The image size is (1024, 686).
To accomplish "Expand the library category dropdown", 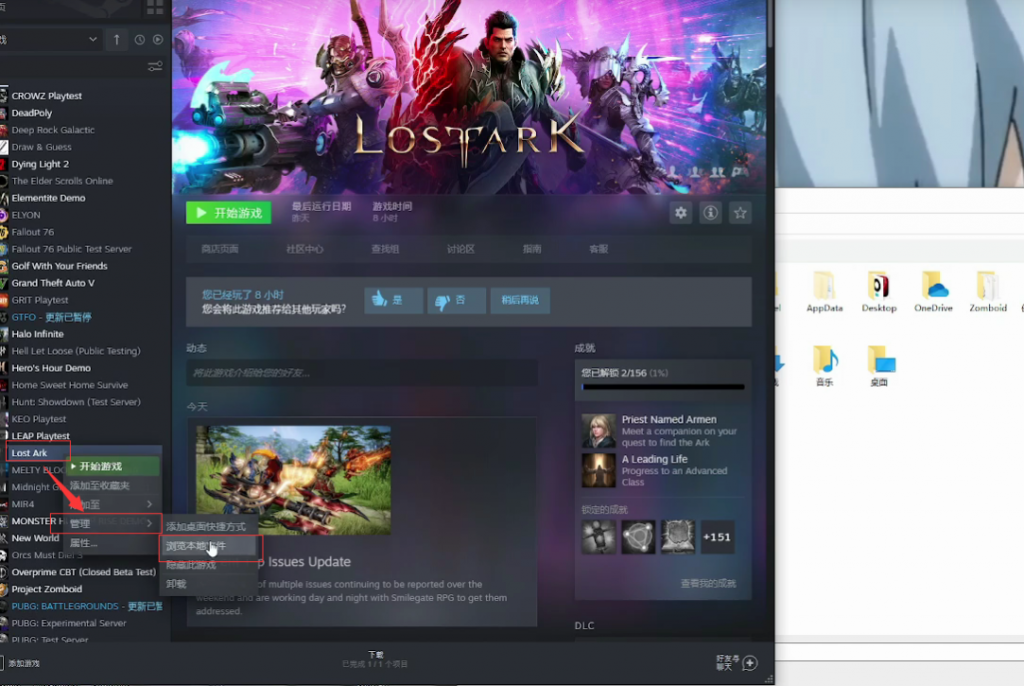I will [x=51, y=40].
